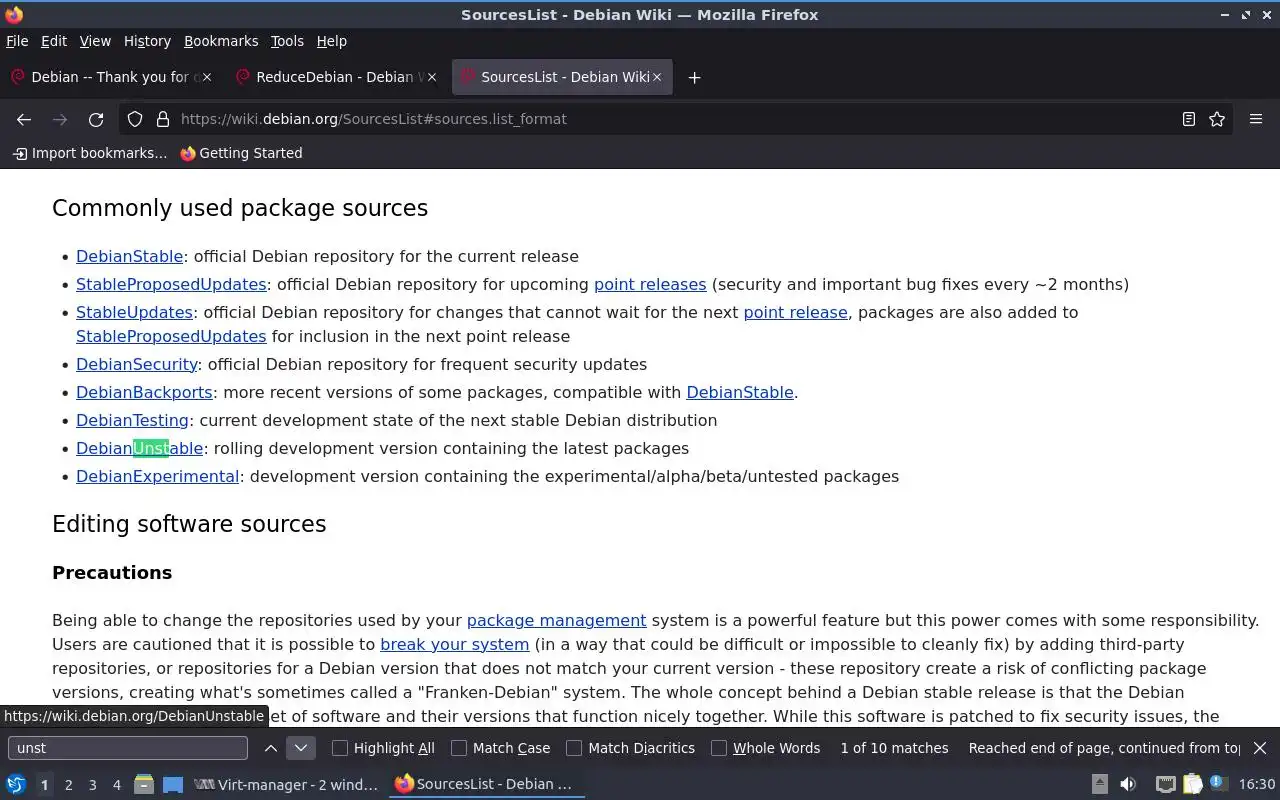Open the DebianBackports link
The width and height of the screenshot is (1280, 800).
click(144, 392)
